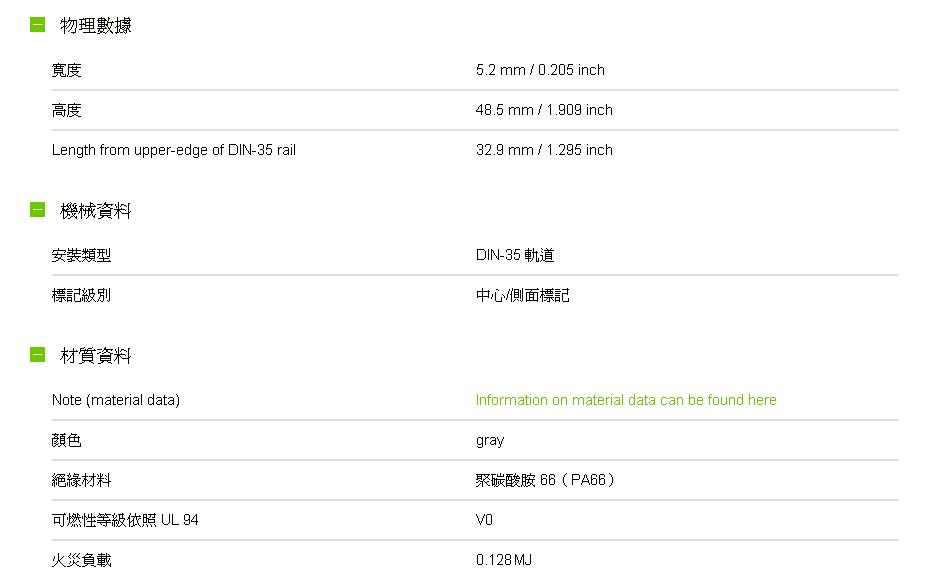Collapse 物理數據 section using green minus icon

38,24
